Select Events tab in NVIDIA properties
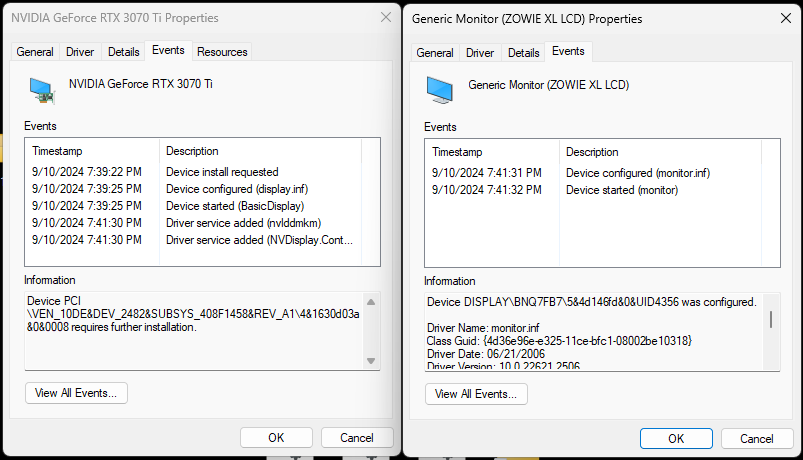 168,50
